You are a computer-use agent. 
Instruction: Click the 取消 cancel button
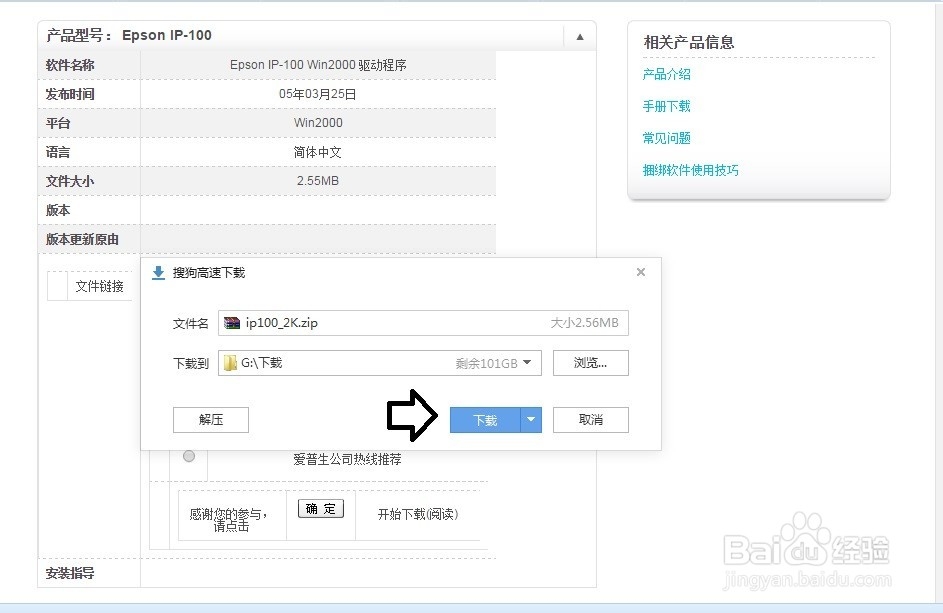tap(591, 419)
